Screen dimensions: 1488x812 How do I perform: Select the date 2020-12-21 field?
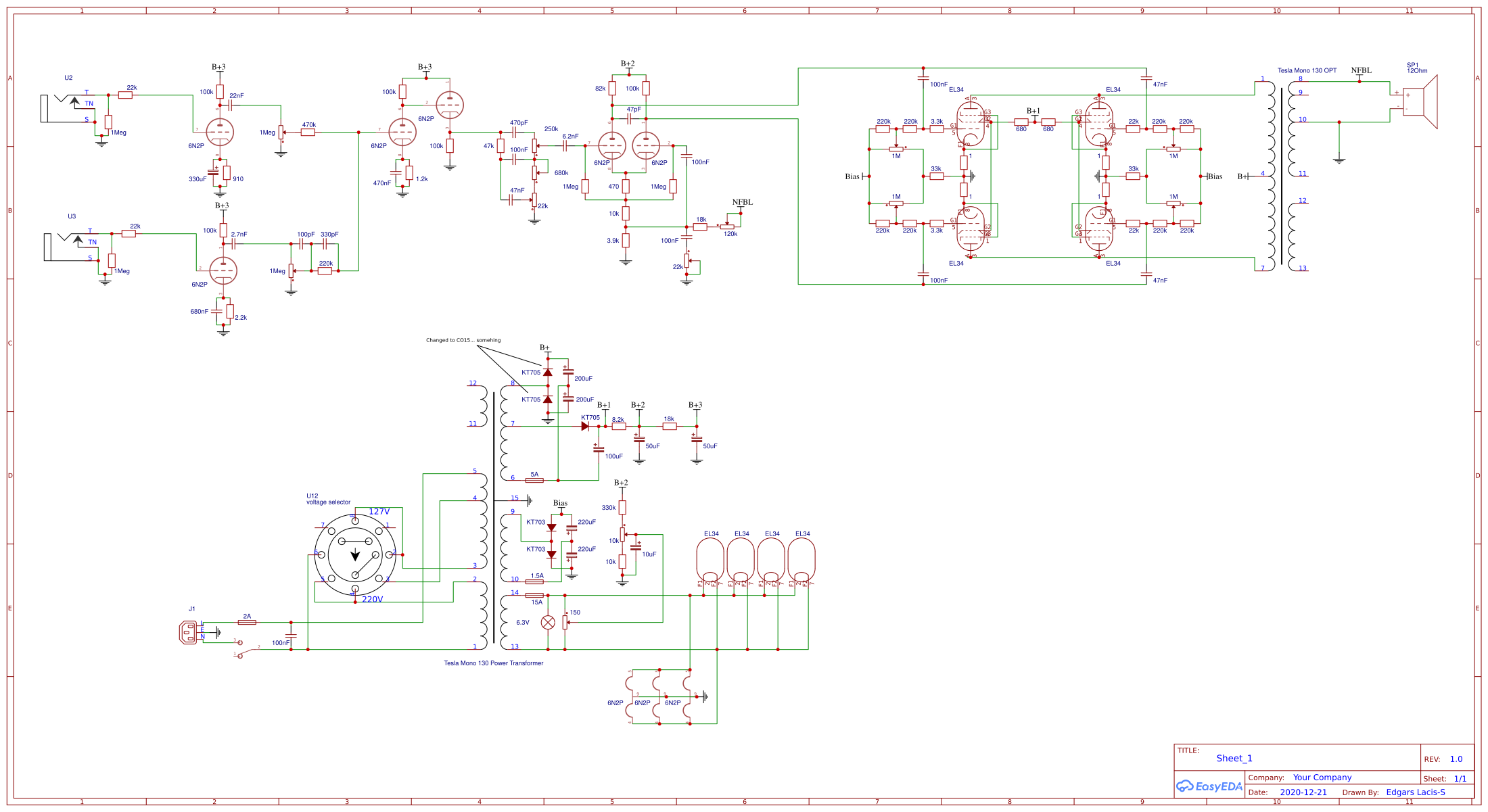click(1303, 792)
